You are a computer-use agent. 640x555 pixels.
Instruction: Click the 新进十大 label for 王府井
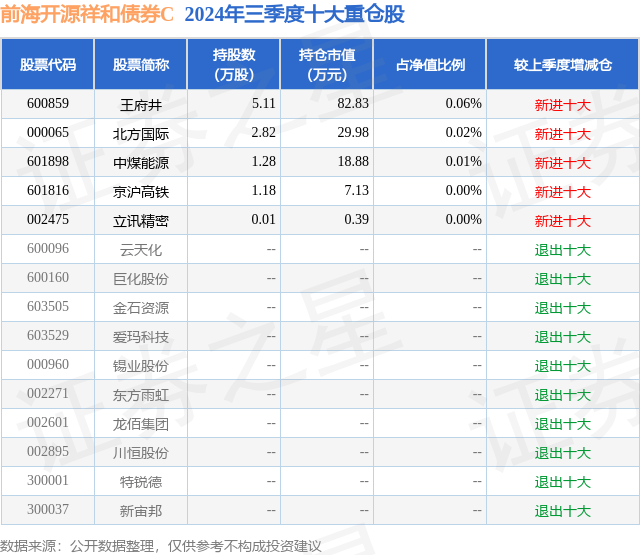(563, 105)
